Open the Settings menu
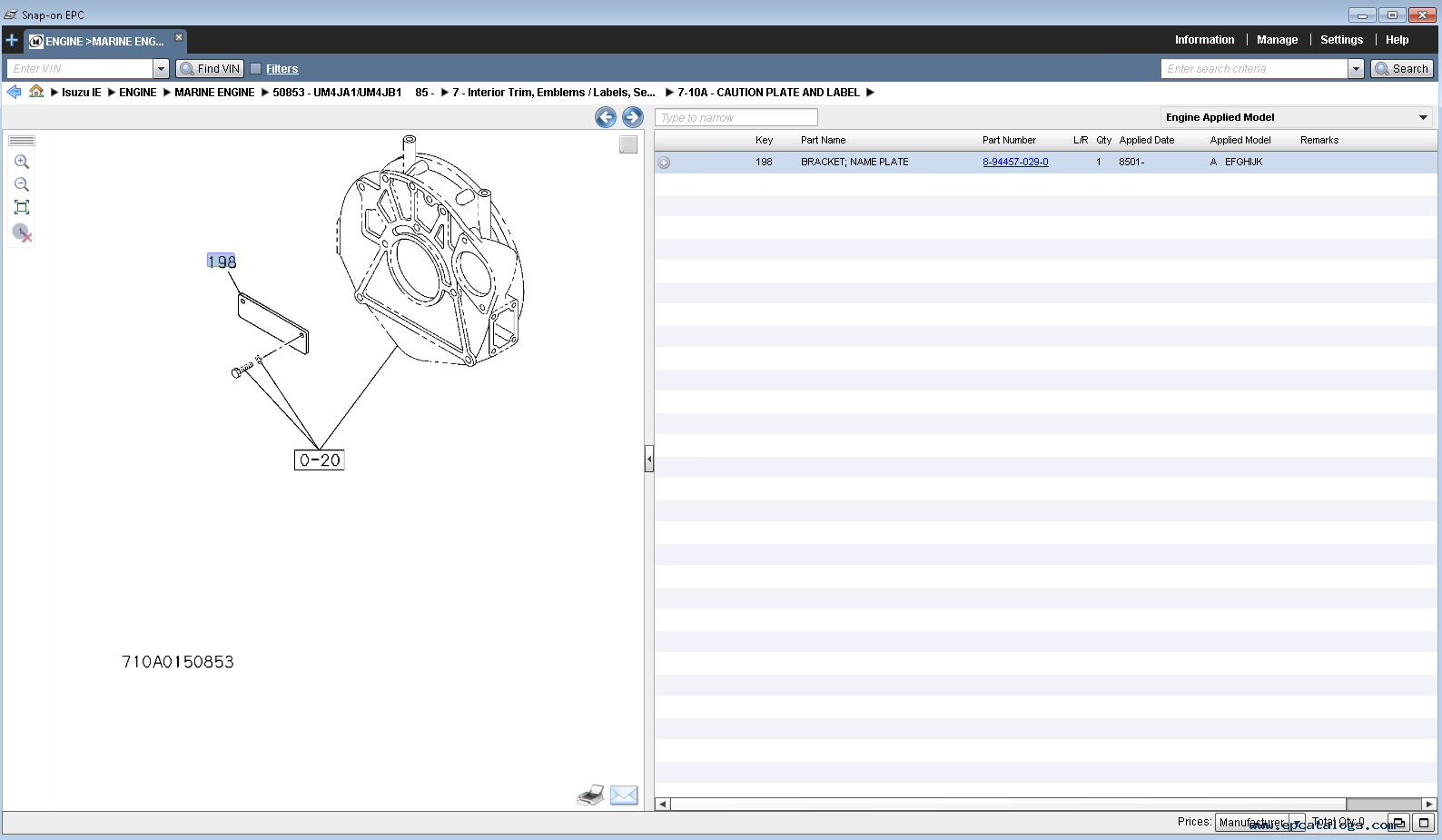 (1341, 40)
